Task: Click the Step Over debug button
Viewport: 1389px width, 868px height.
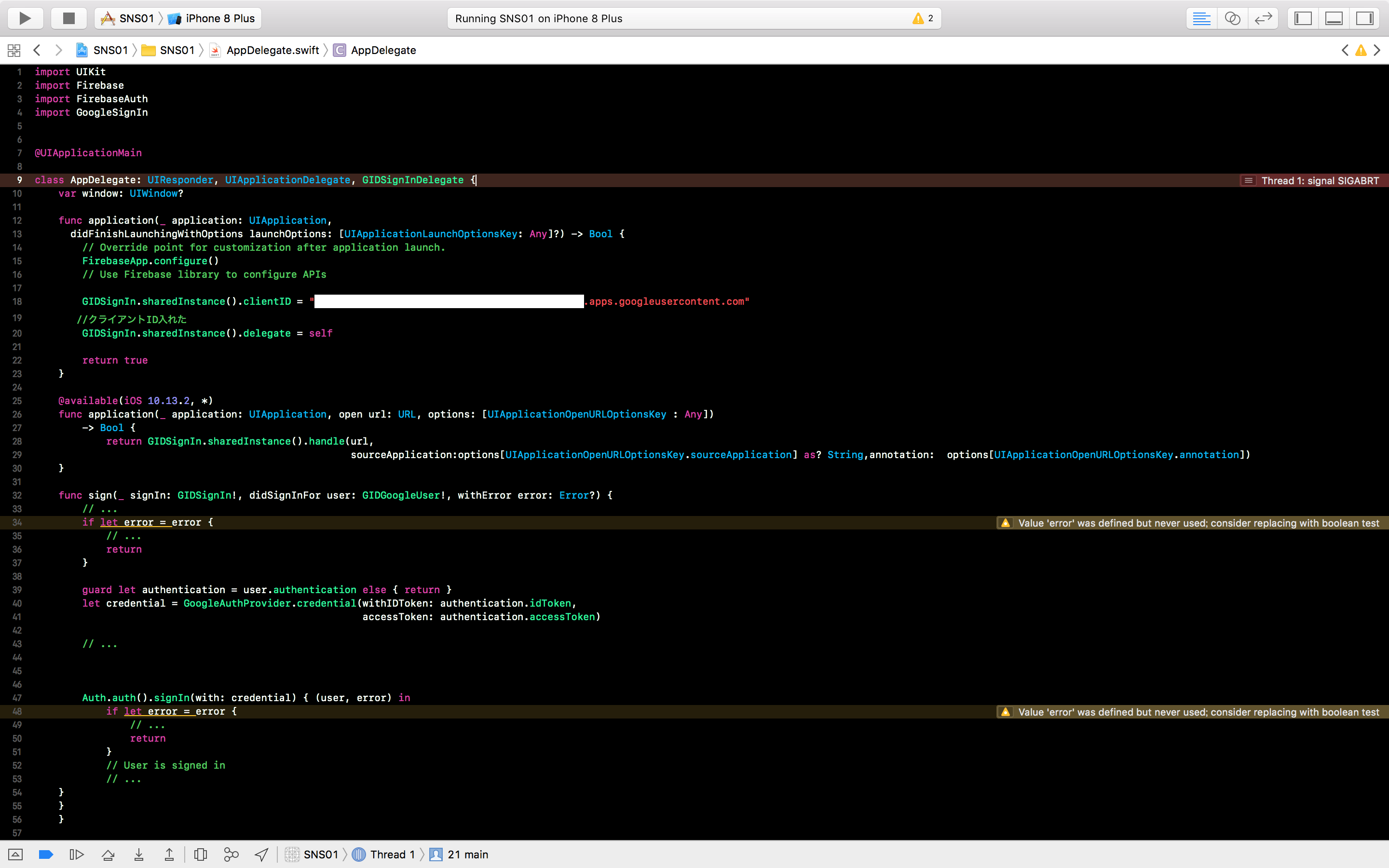Action: pyautogui.click(x=108, y=855)
